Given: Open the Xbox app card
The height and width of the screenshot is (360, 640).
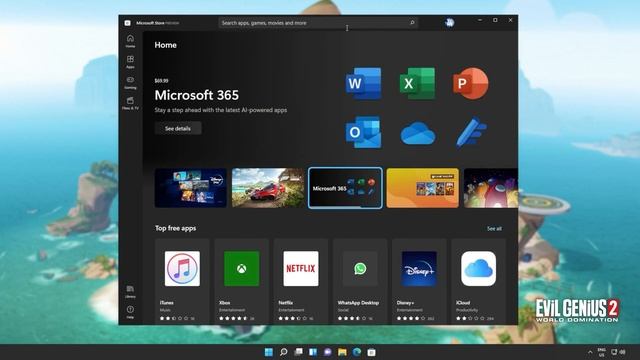Looking at the screenshot, I should pos(242,282).
